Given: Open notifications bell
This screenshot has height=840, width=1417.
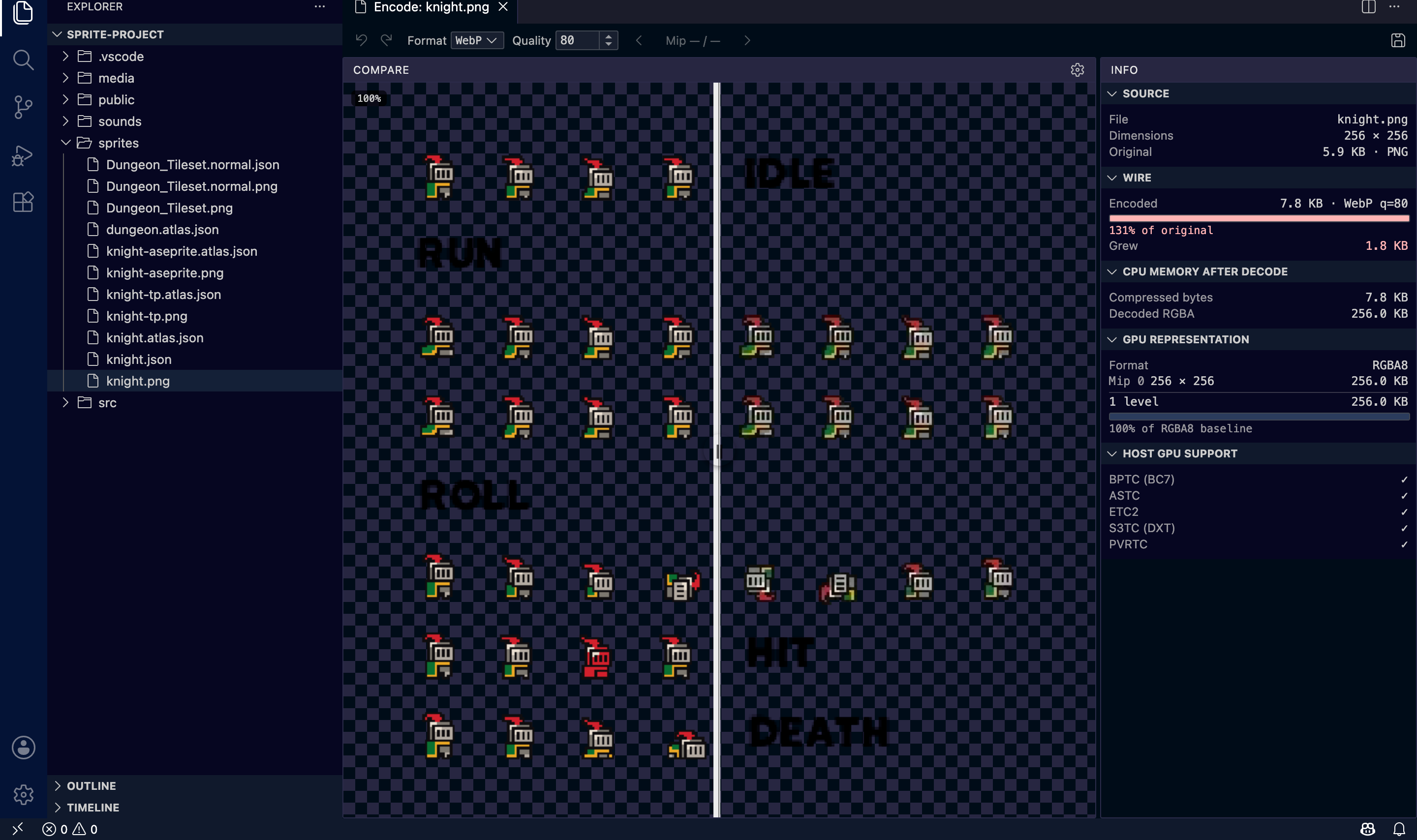Looking at the screenshot, I should pos(1399,829).
